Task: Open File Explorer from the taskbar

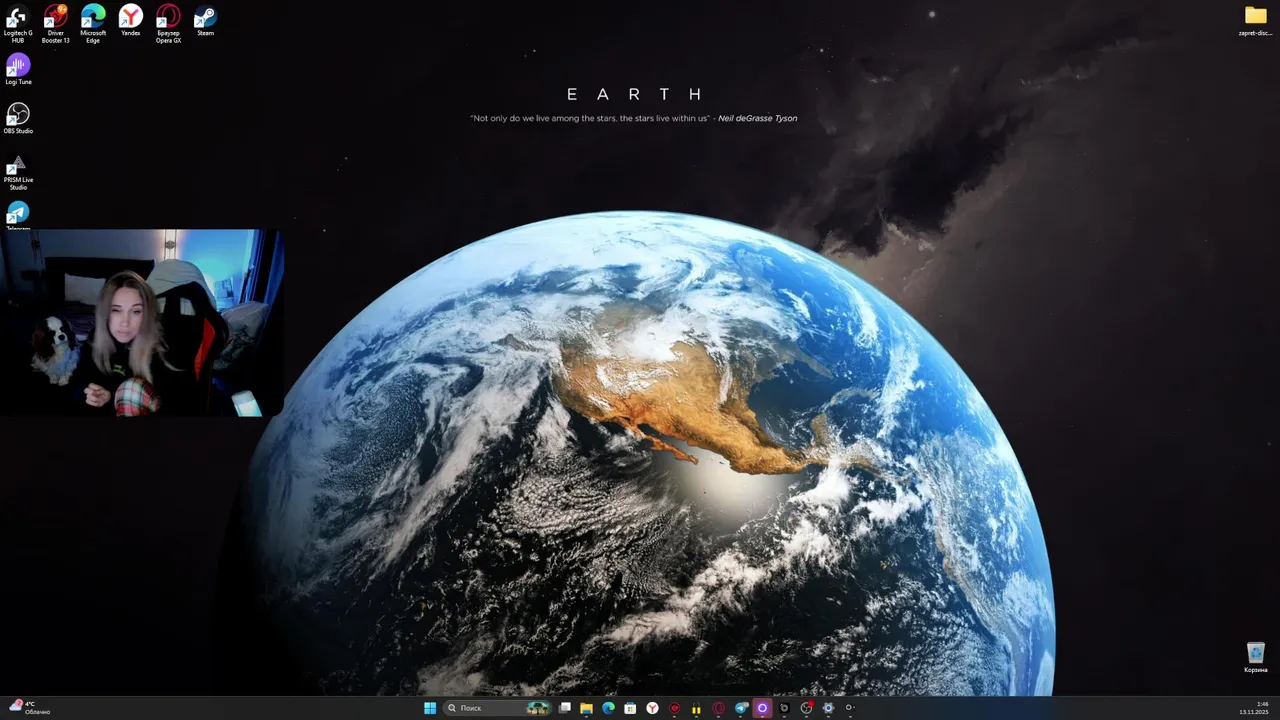Action: [586, 708]
